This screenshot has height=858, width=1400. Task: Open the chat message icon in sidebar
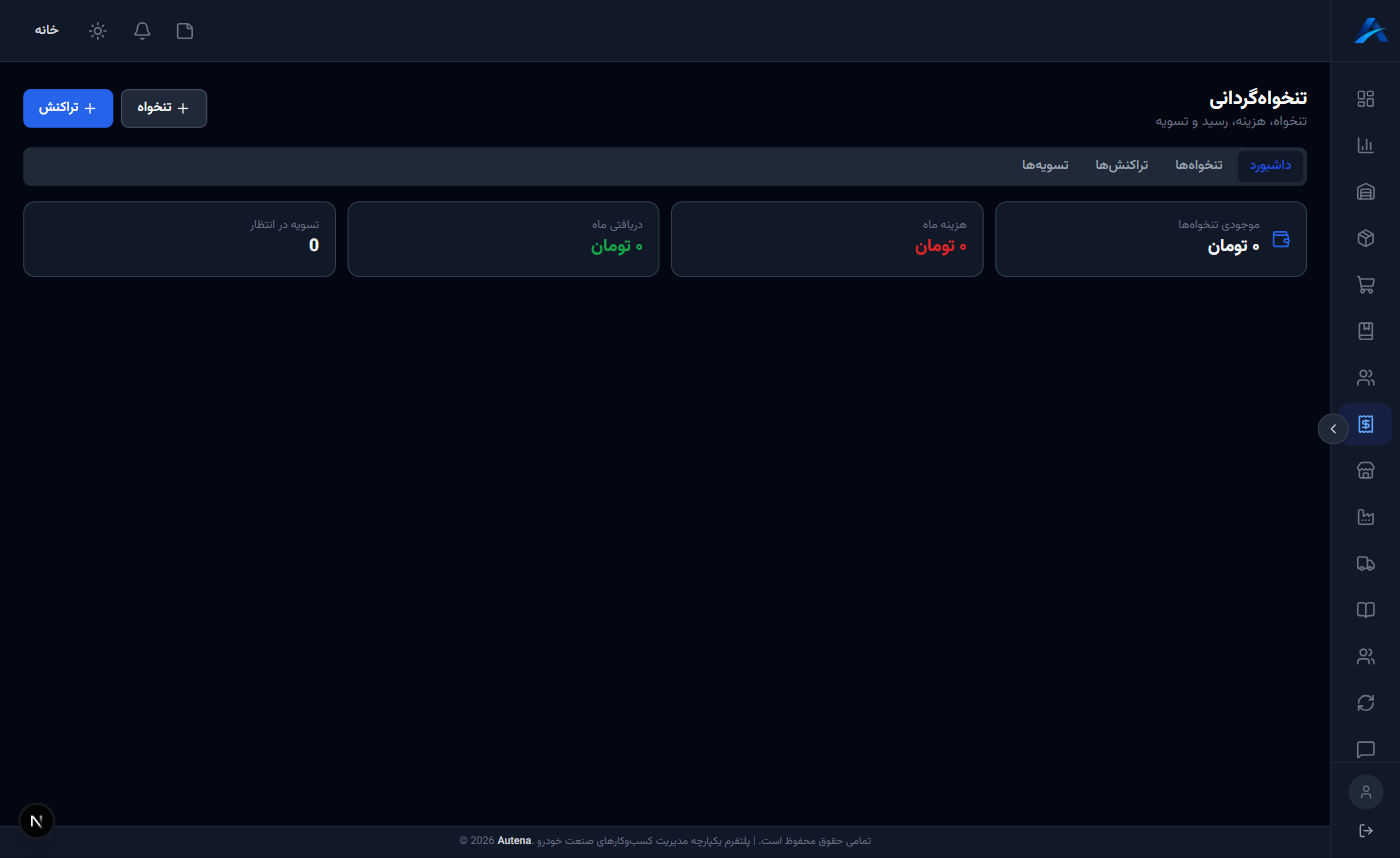1365,749
